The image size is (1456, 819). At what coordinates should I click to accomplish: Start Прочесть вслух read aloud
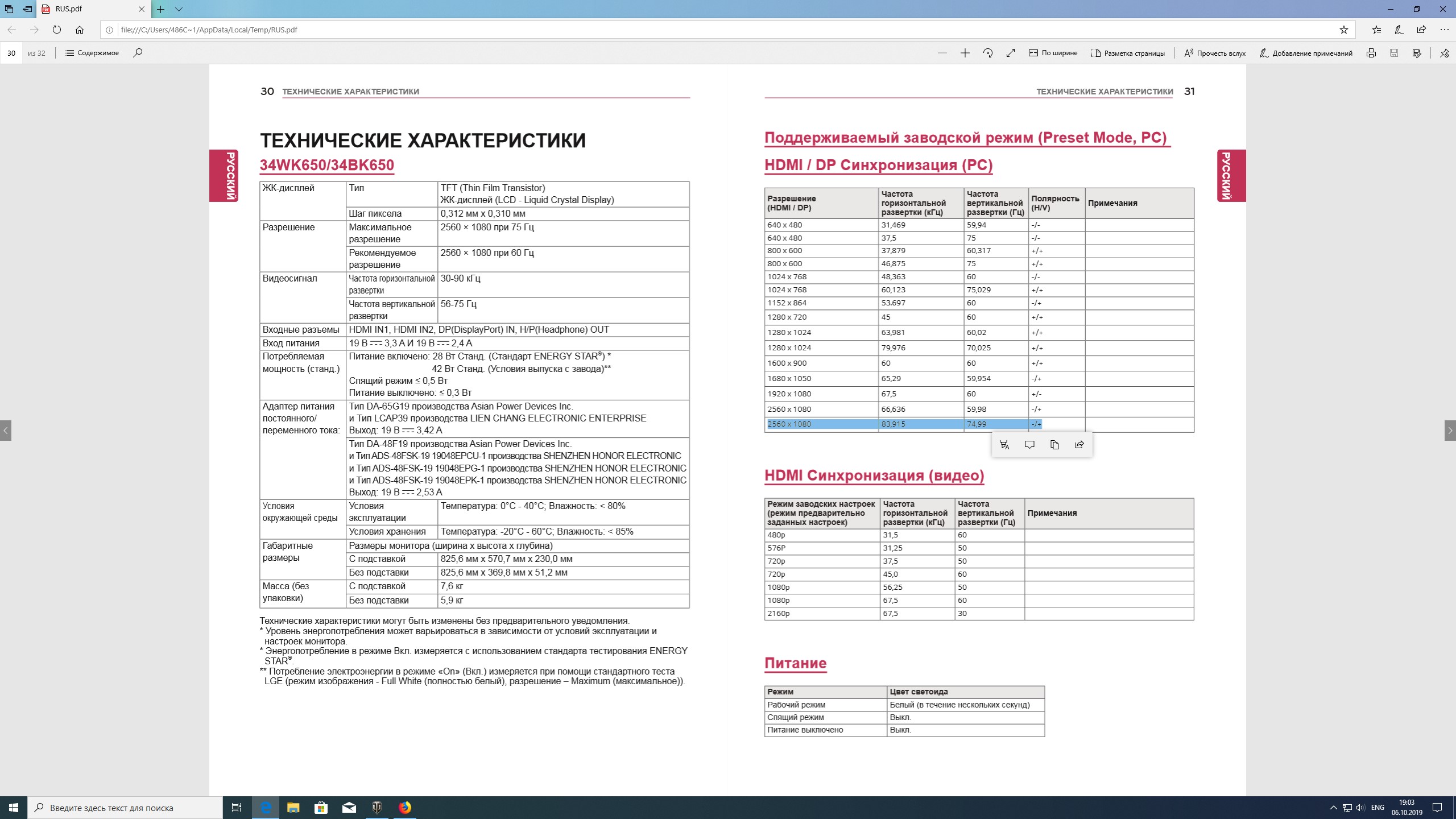click(x=1215, y=53)
